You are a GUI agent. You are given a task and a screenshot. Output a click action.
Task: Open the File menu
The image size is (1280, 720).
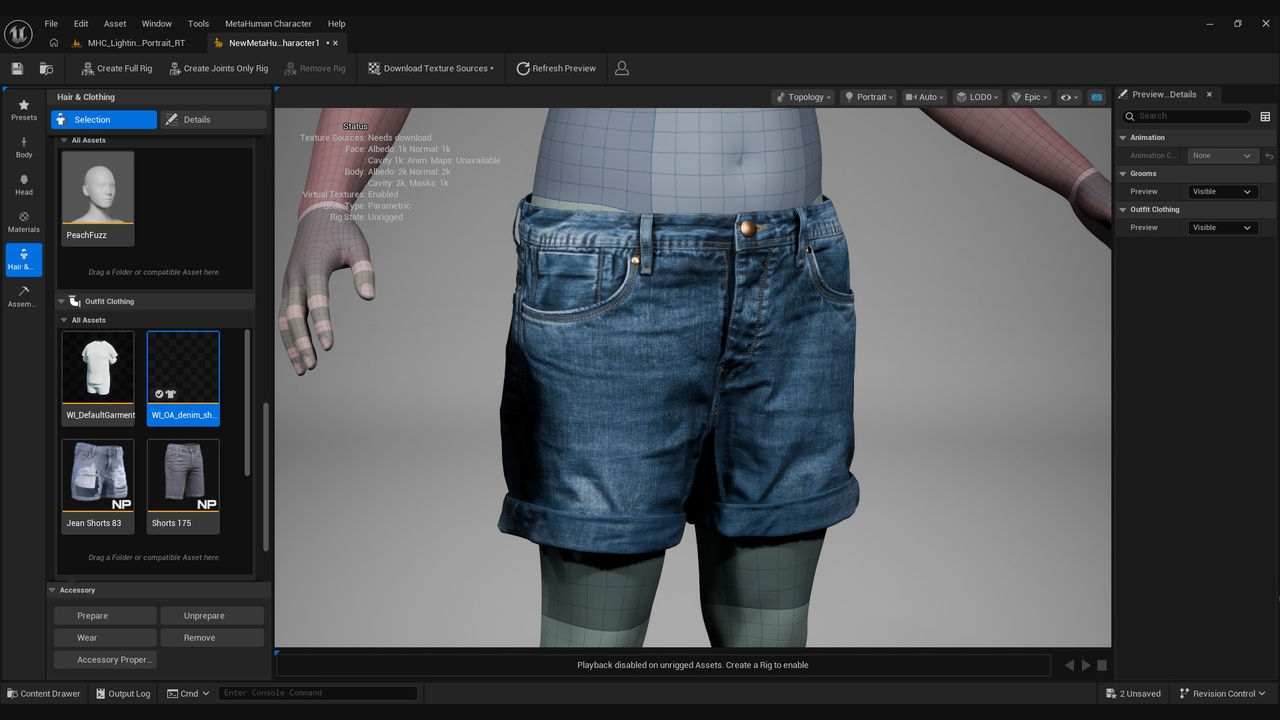click(51, 23)
